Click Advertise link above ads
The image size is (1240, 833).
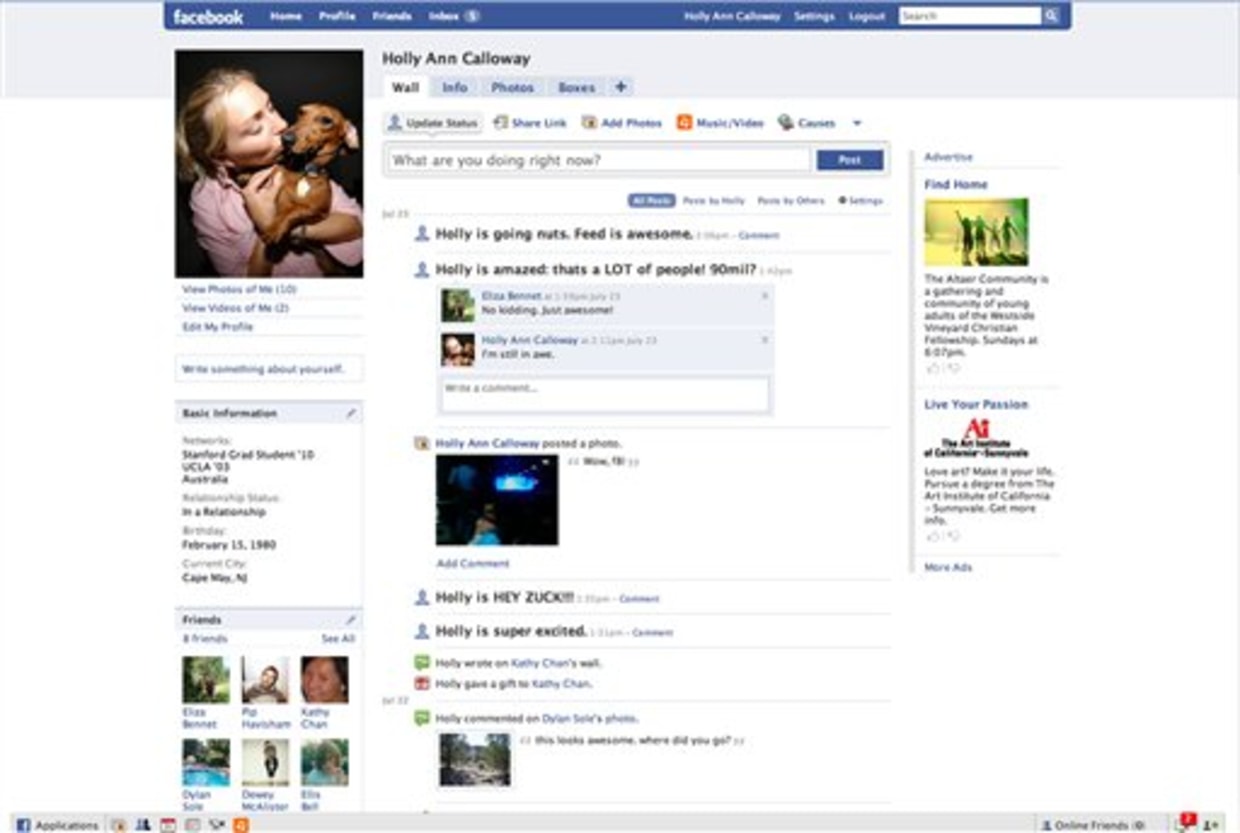tap(948, 157)
